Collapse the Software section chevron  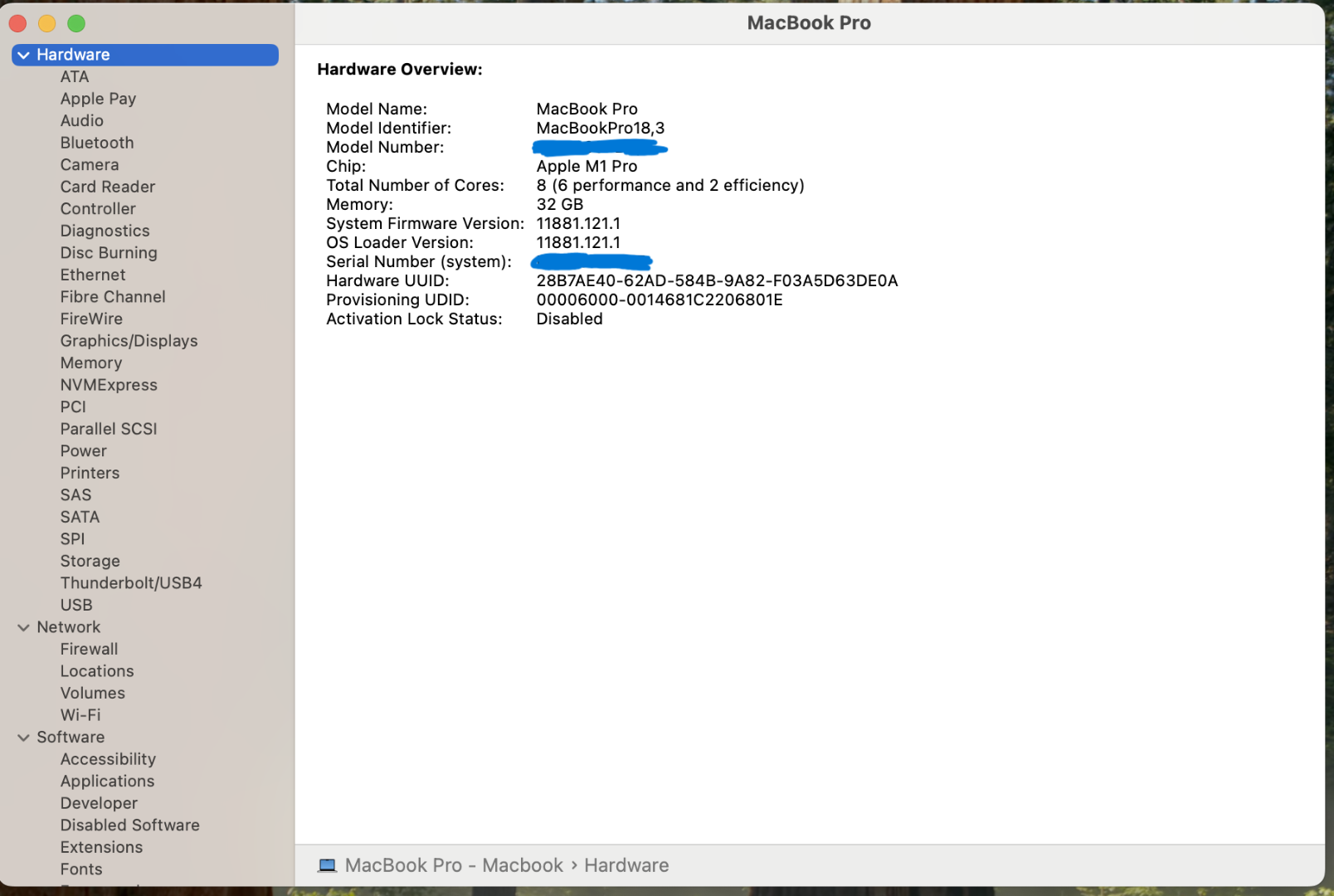coord(23,738)
